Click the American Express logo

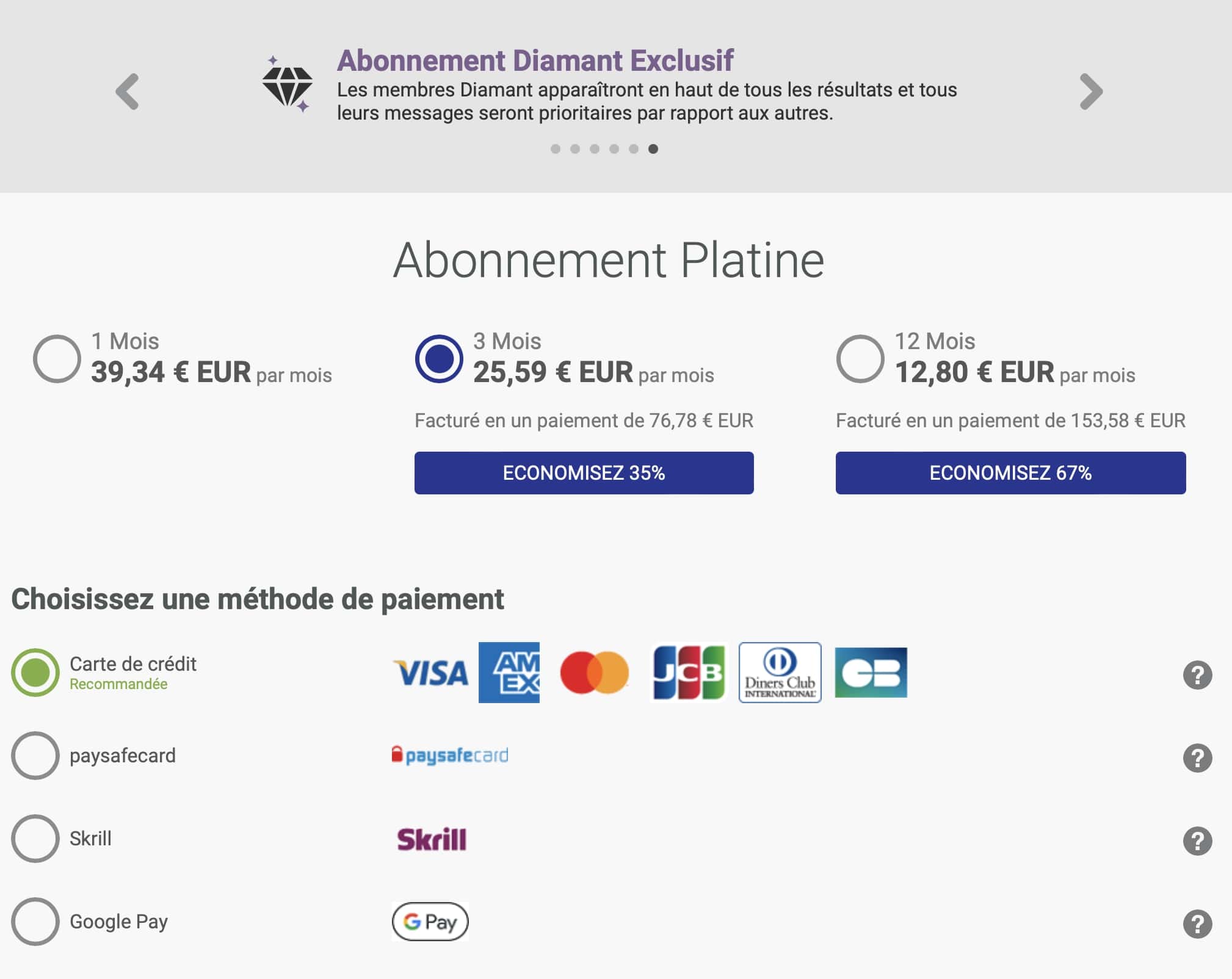(509, 673)
